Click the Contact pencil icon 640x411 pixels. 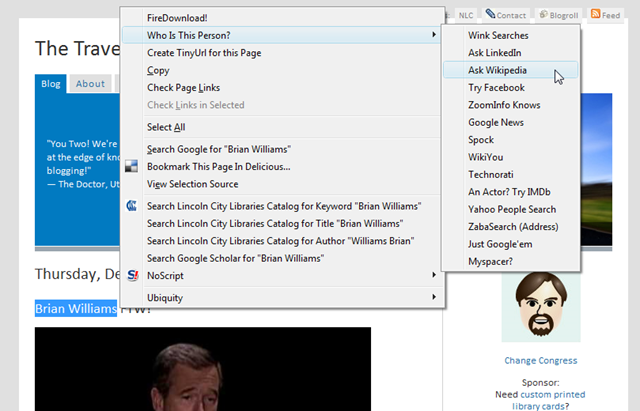(x=490, y=14)
